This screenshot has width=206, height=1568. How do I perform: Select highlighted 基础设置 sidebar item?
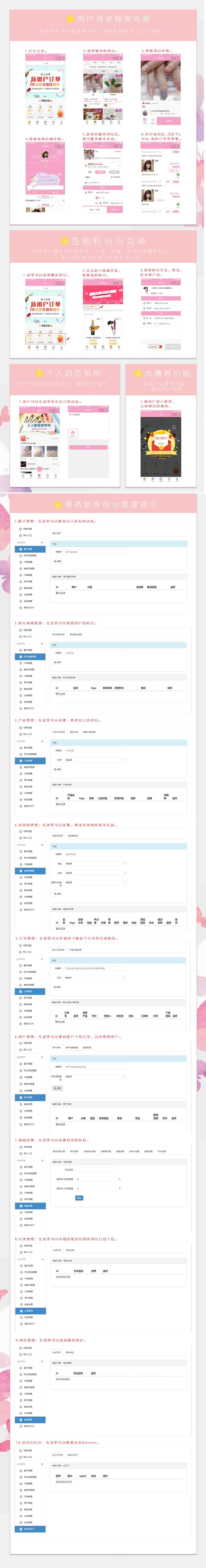pyautogui.click(x=30, y=1206)
